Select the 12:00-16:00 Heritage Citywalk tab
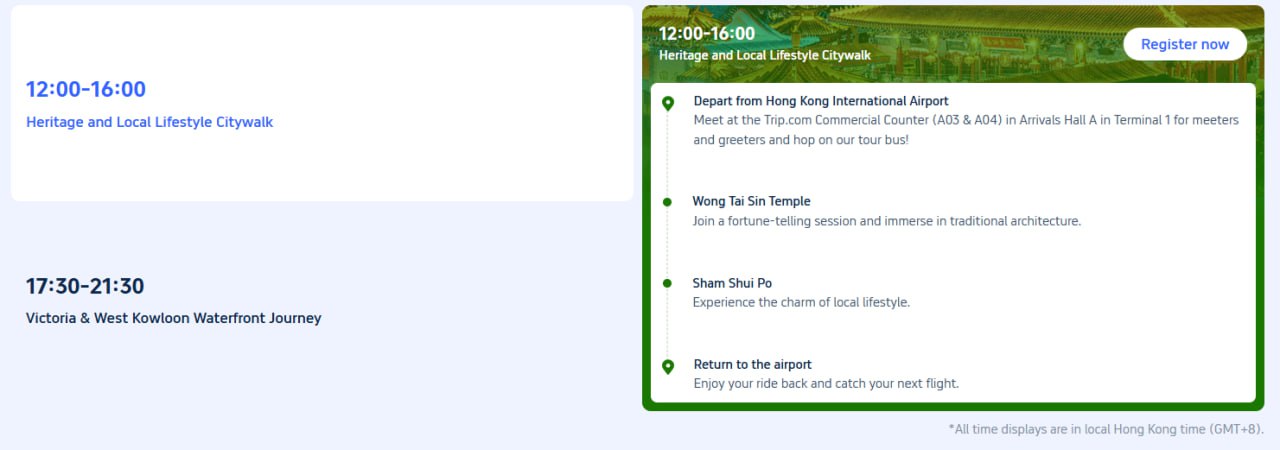This screenshot has width=1280, height=450. pyautogui.click(x=322, y=103)
